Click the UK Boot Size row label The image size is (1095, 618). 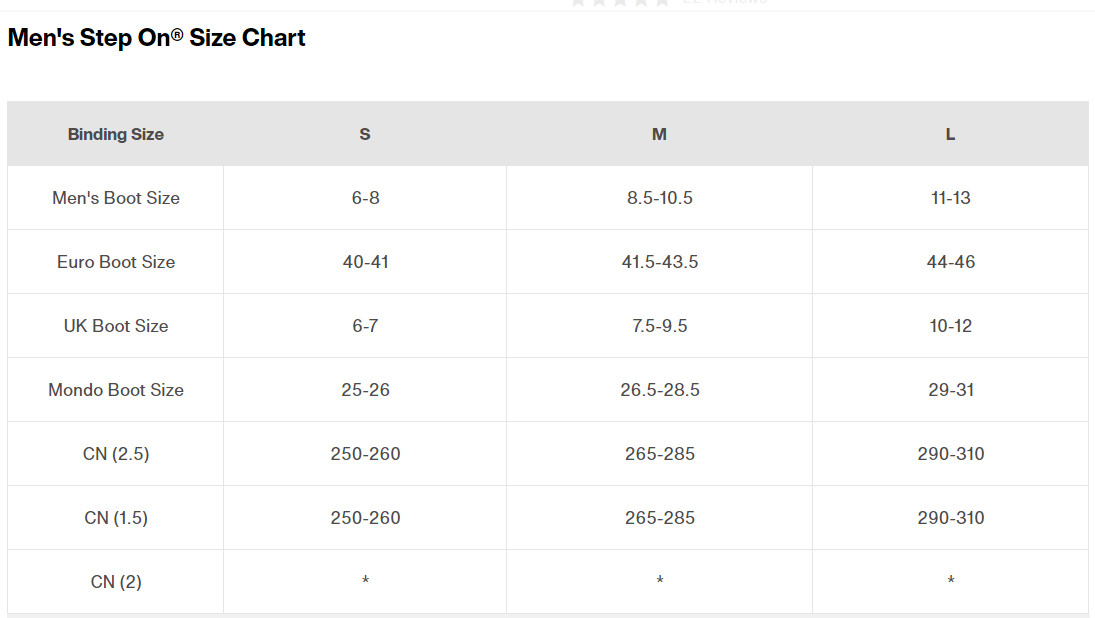click(x=116, y=326)
